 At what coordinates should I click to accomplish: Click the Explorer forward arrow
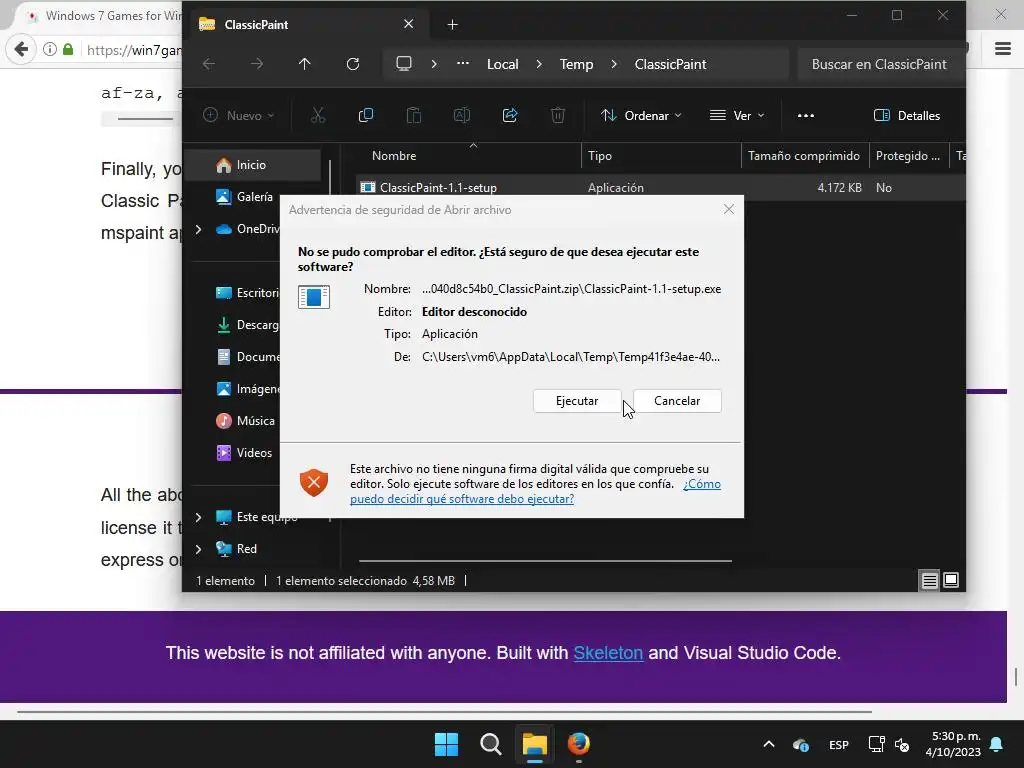pyautogui.click(x=257, y=64)
